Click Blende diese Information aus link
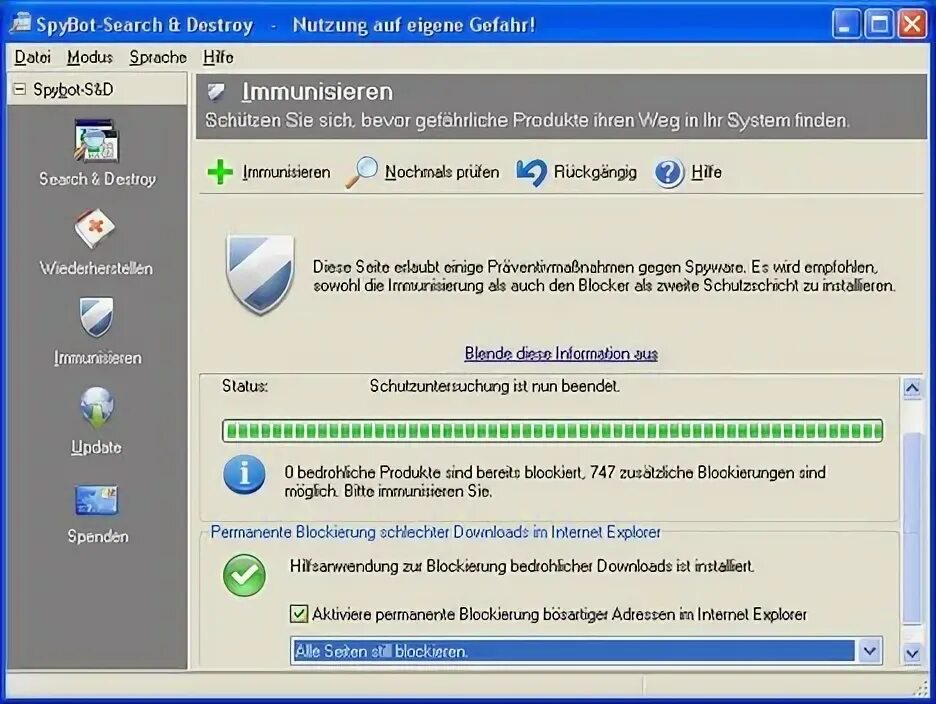The image size is (936, 704). [x=561, y=353]
